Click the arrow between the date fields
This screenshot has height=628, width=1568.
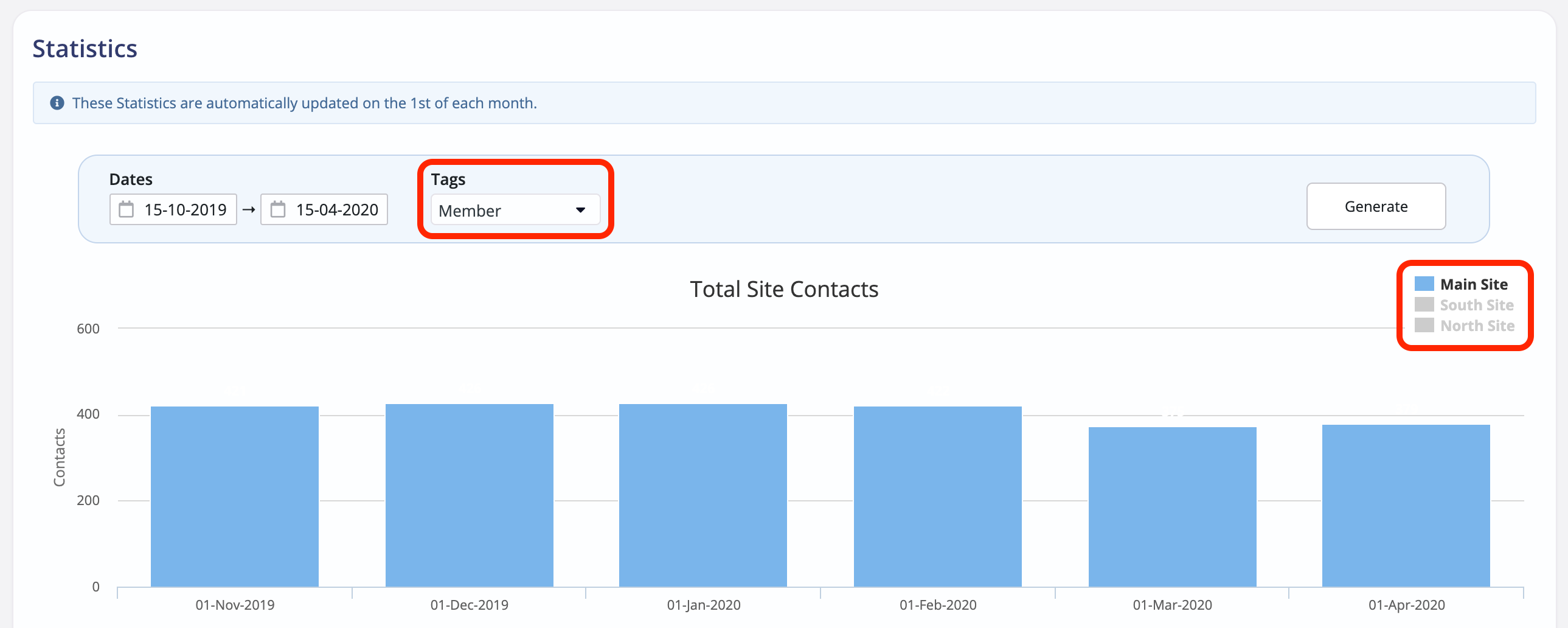248,209
